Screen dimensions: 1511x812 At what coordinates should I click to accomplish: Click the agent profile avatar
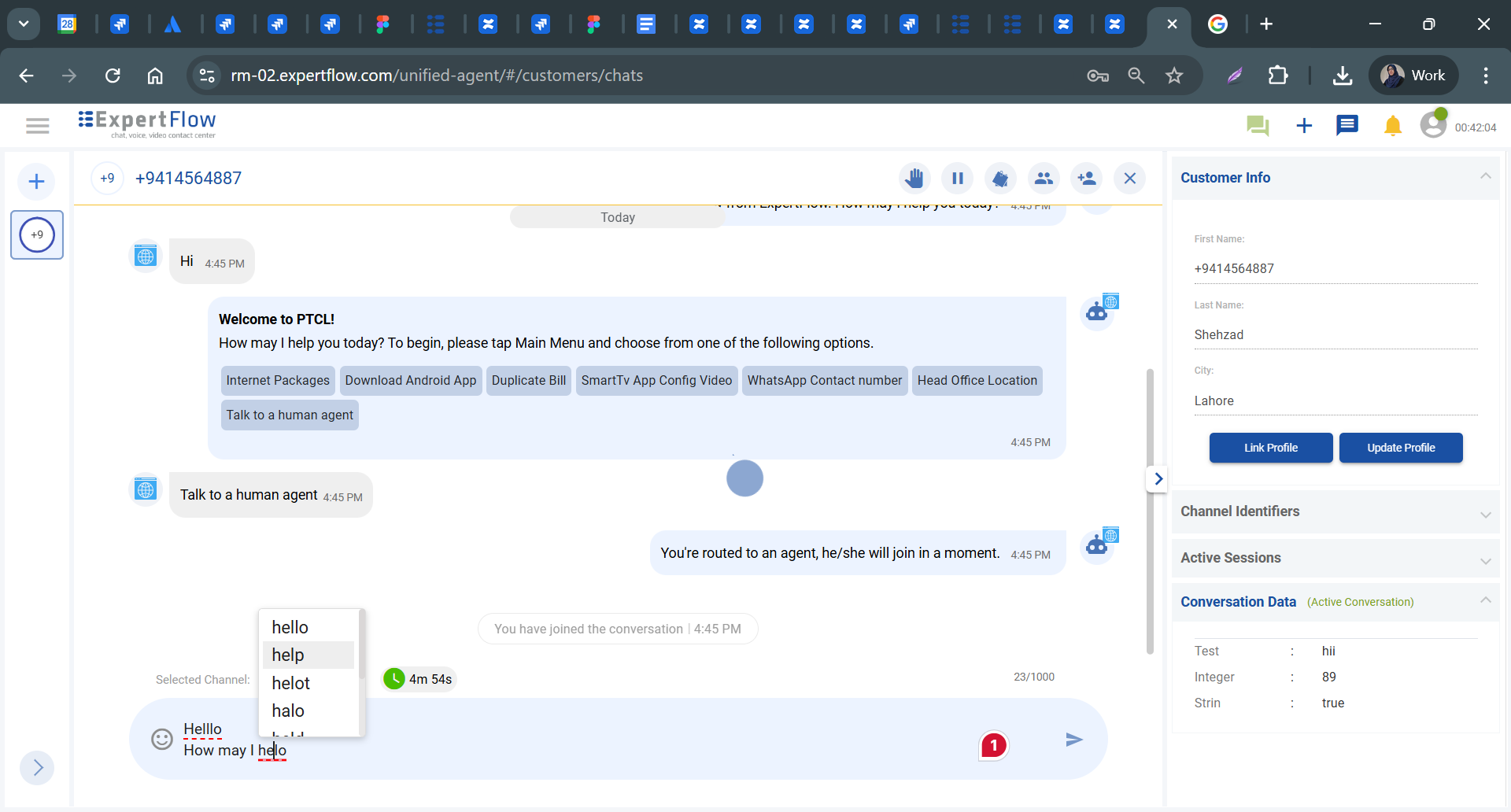(1433, 124)
